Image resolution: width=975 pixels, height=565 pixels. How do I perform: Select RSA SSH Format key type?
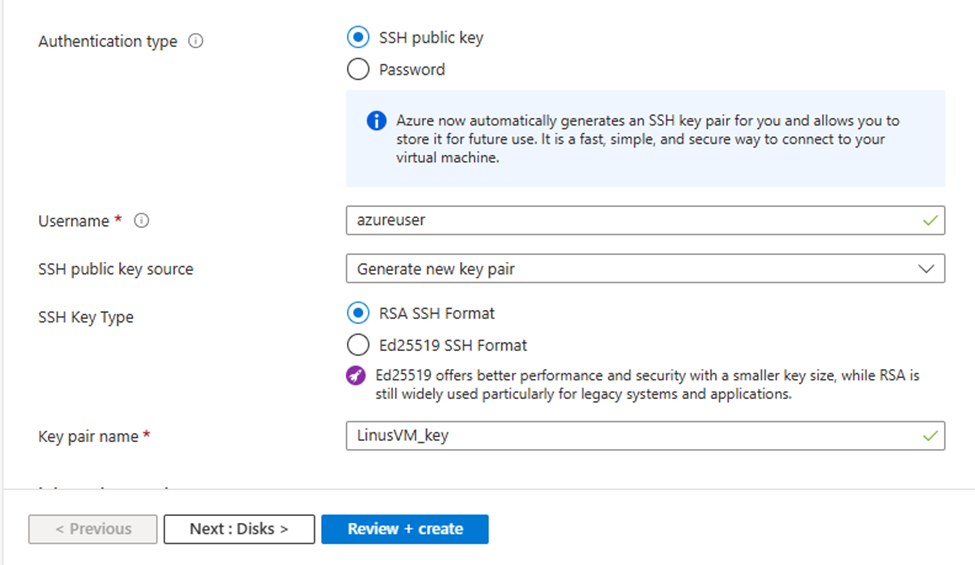point(357,313)
